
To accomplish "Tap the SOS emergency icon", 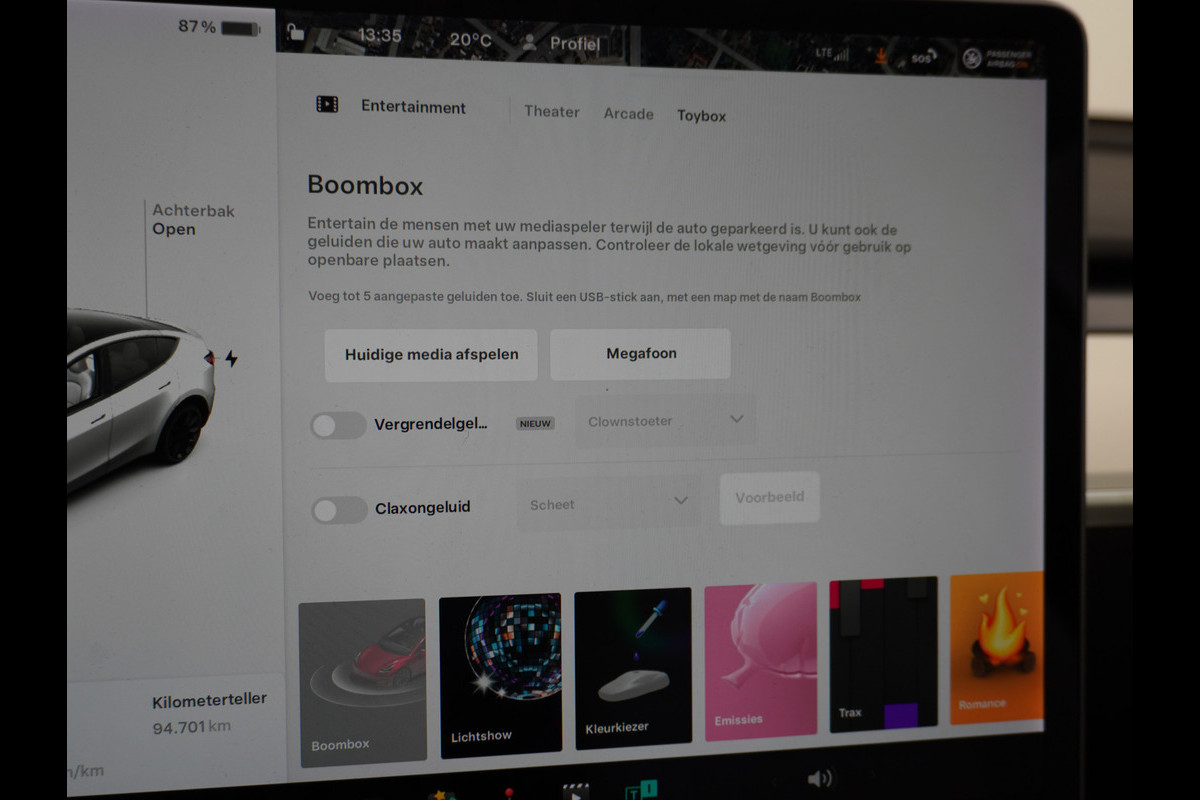I will (x=923, y=57).
